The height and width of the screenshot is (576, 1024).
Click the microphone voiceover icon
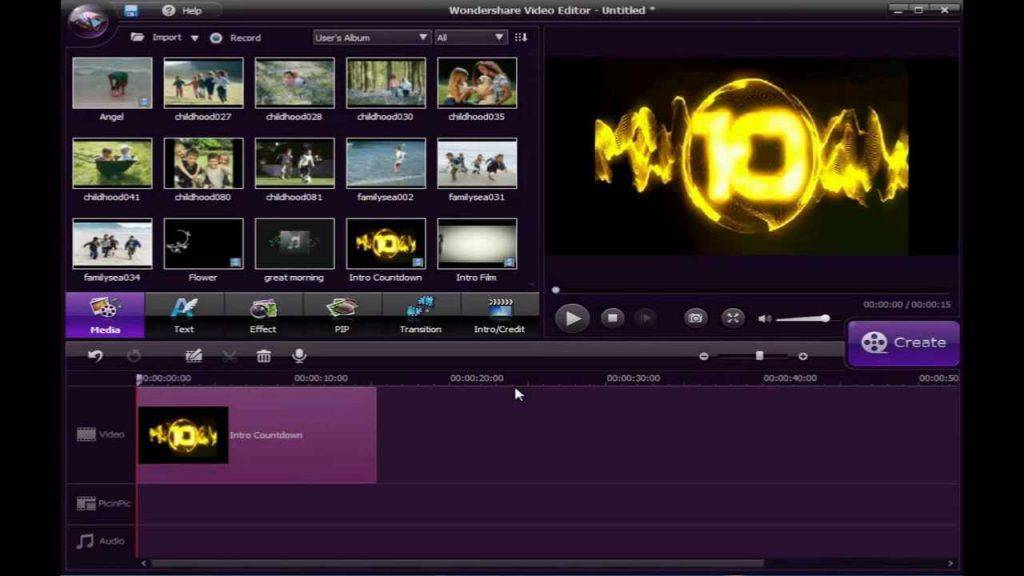click(298, 355)
